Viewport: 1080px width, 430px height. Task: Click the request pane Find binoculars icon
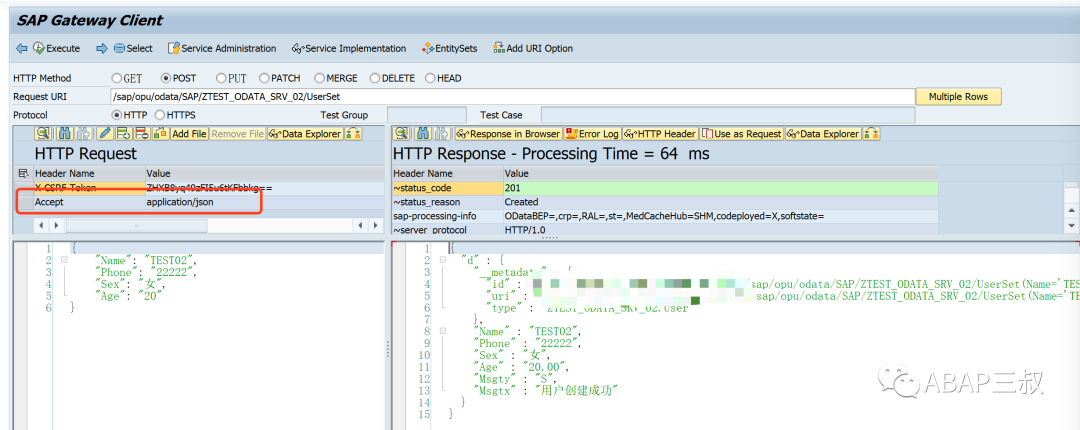click(65, 134)
